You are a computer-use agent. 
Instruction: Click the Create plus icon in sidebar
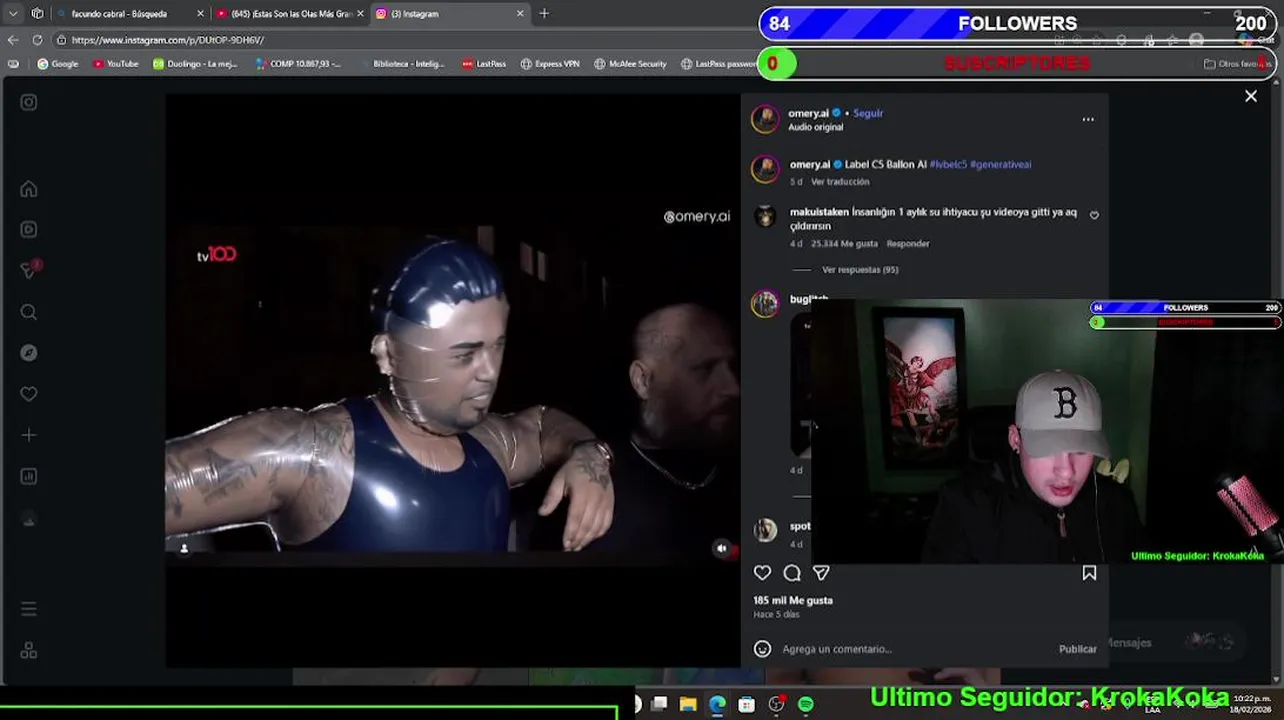[x=29, y=435]
